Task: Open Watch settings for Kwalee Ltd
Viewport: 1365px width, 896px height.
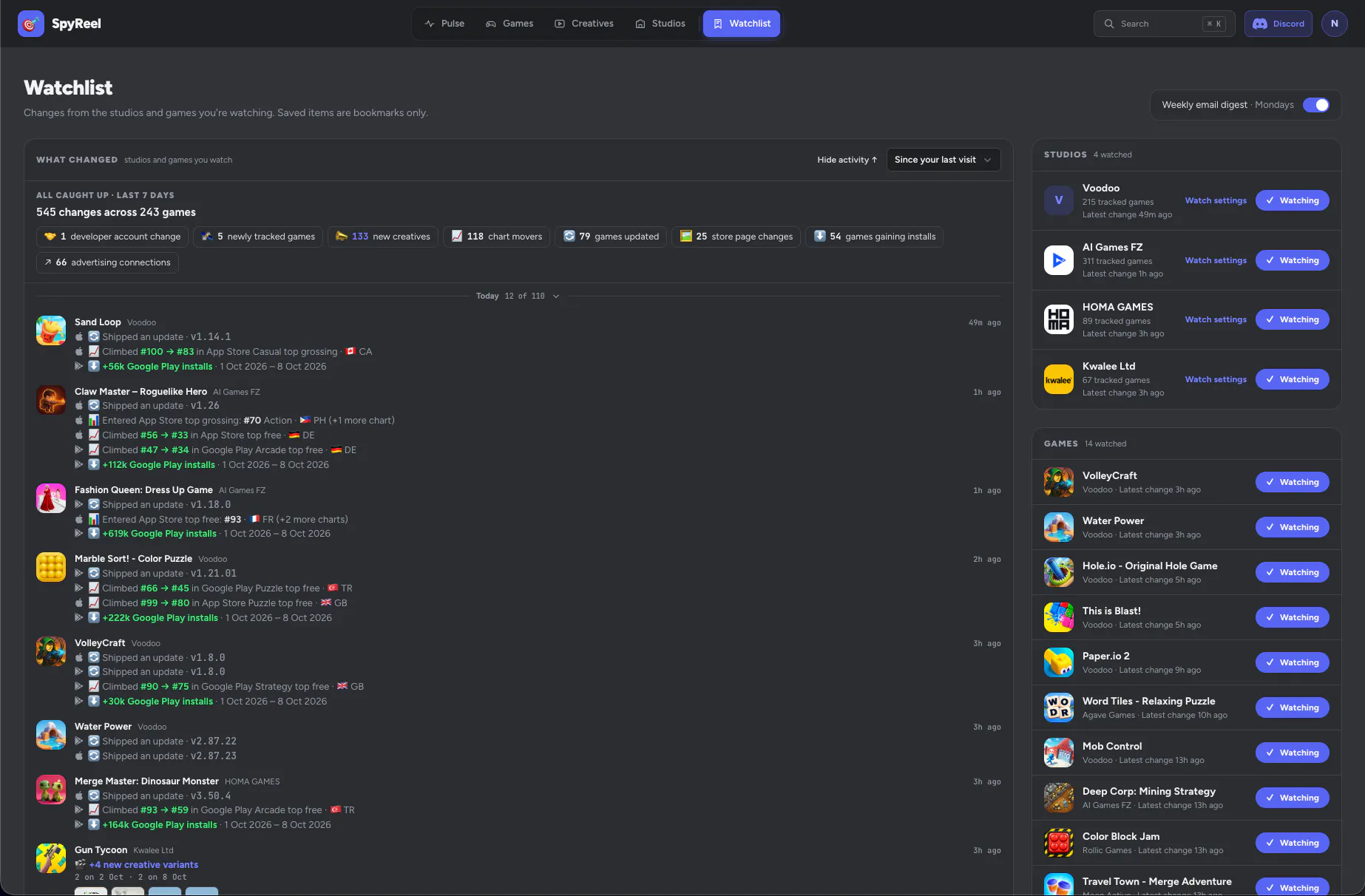Action: tap(1216, 379)
